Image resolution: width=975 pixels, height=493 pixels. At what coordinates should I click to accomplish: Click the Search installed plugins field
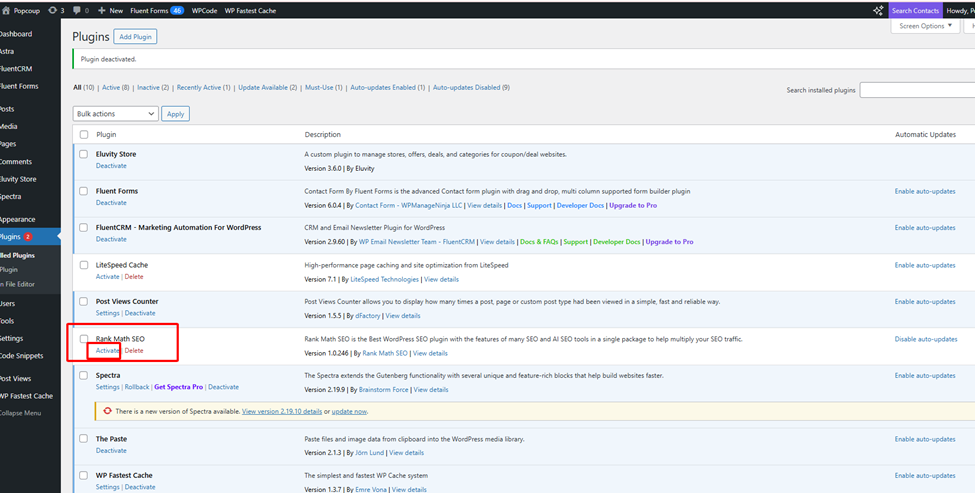(x=917, y=90)
